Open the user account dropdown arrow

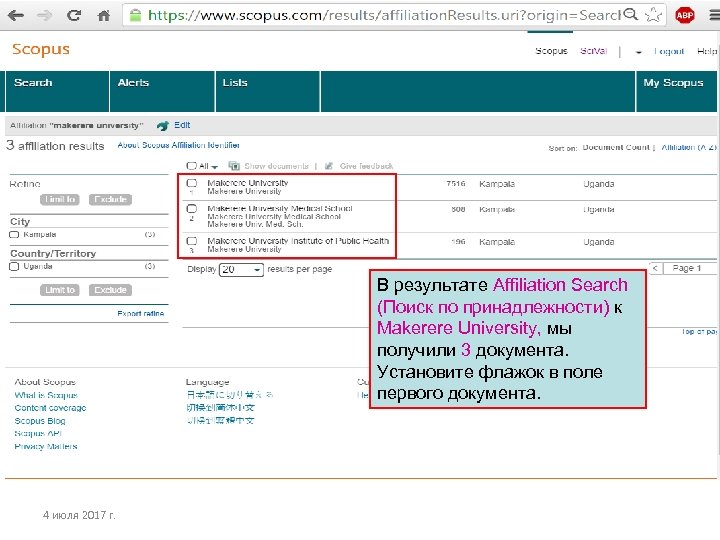[638, 52]
